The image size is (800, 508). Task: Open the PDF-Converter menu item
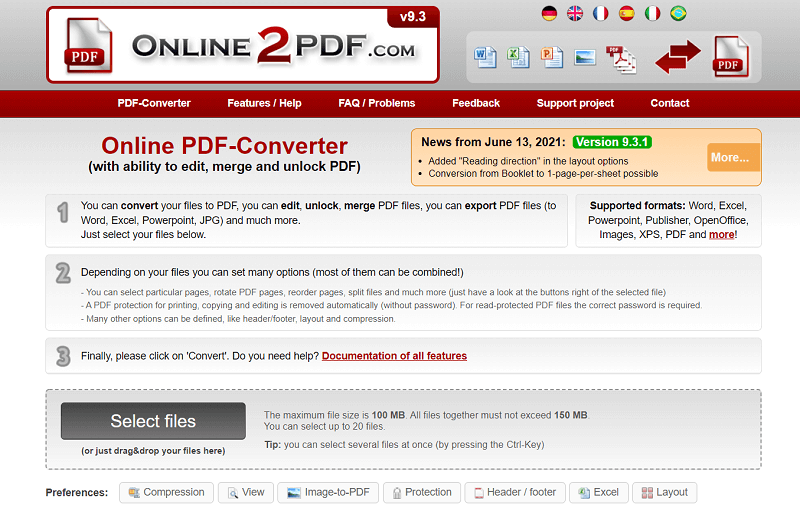154,103
